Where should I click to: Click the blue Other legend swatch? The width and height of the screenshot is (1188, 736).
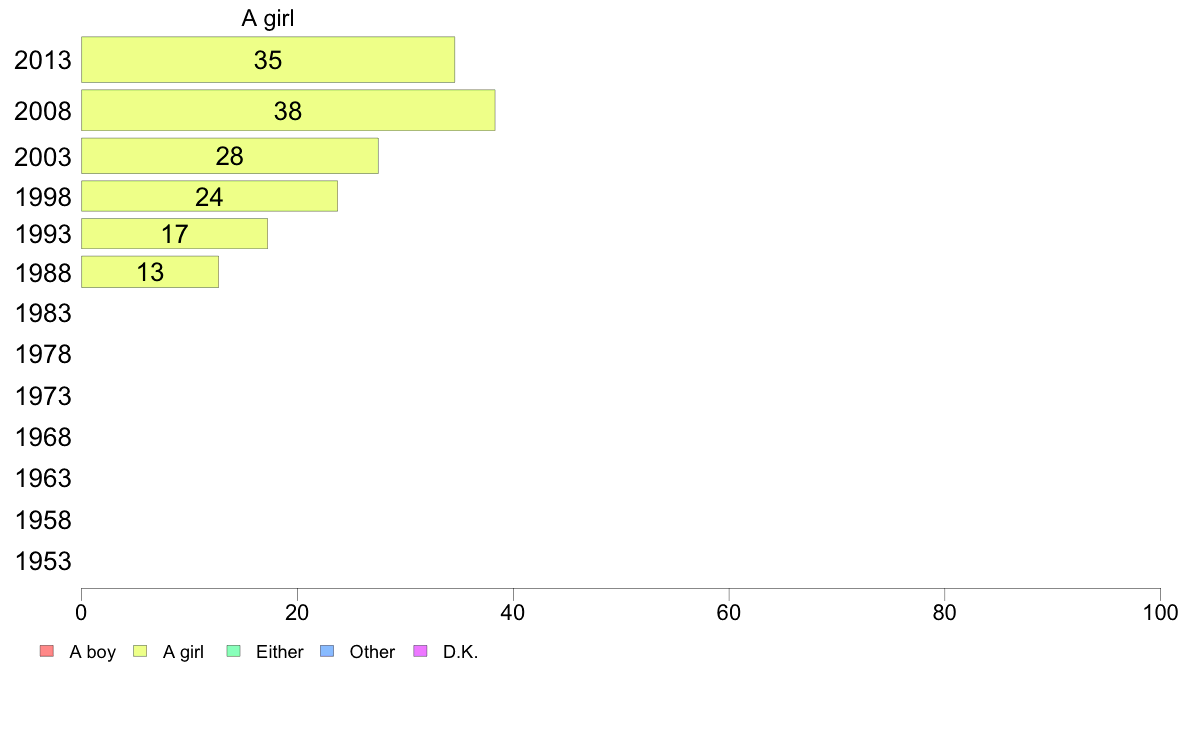coord(327,651)
